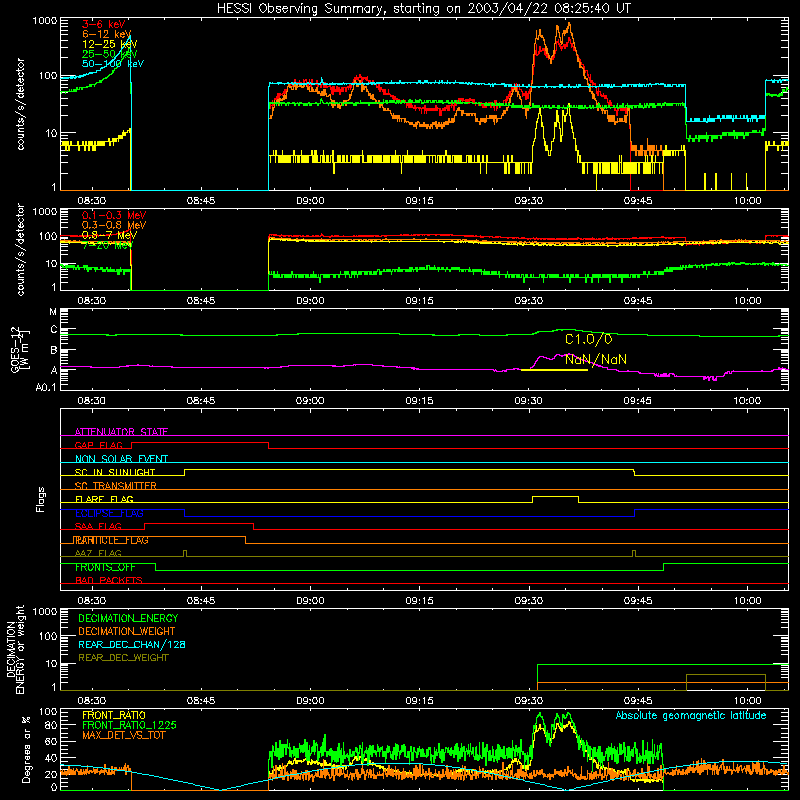This screenshot has width=800, height=800.
Task: Click the A0.1 level label on GOES axis
Action: (46, 387)
